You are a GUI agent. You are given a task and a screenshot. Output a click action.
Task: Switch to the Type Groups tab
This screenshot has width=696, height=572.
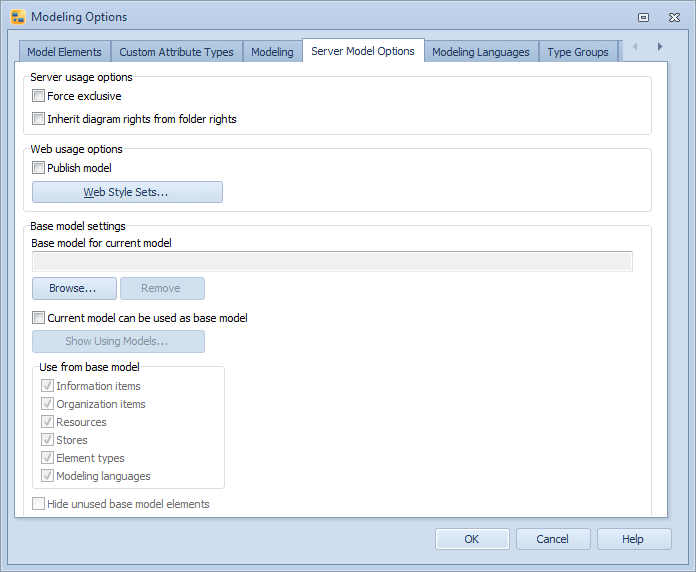coord(577,52)
